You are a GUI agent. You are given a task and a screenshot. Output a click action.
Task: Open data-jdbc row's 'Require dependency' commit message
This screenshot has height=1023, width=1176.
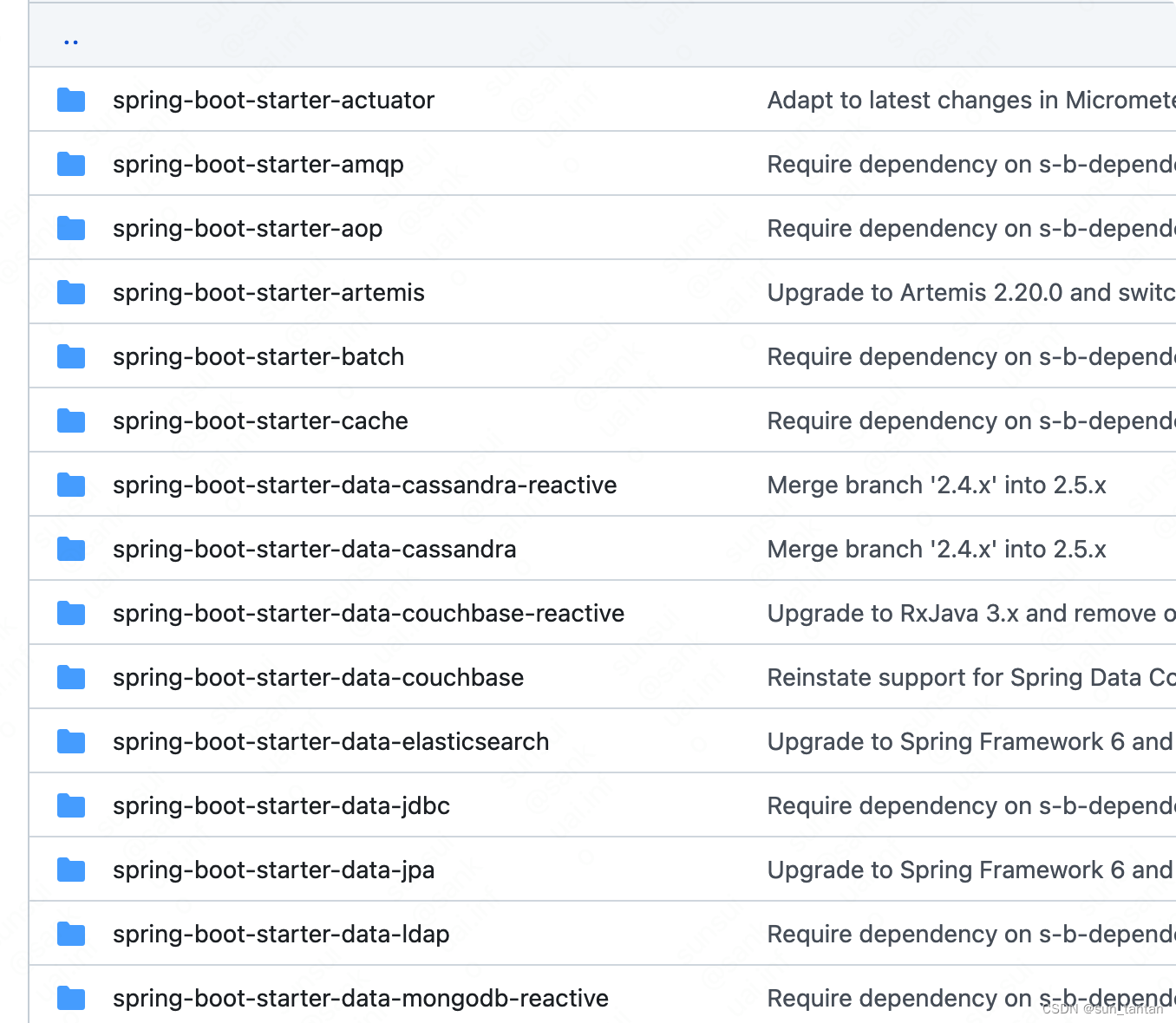tap(971, 806)
